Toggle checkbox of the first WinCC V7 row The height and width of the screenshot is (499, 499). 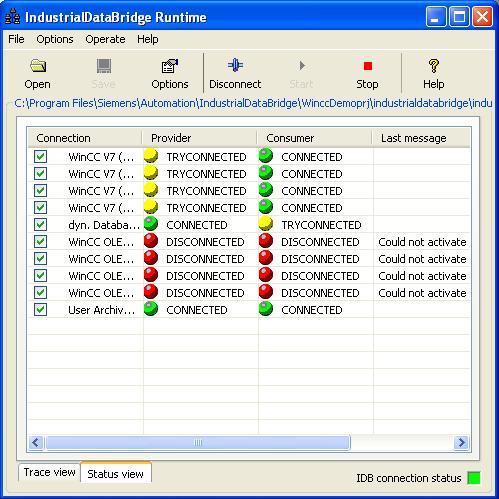click(40, 156)
